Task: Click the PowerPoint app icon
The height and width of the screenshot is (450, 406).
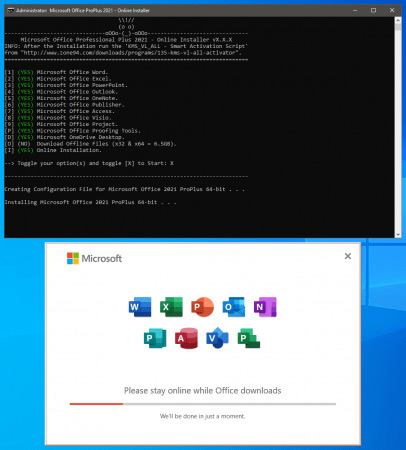Action: [202, 307]
